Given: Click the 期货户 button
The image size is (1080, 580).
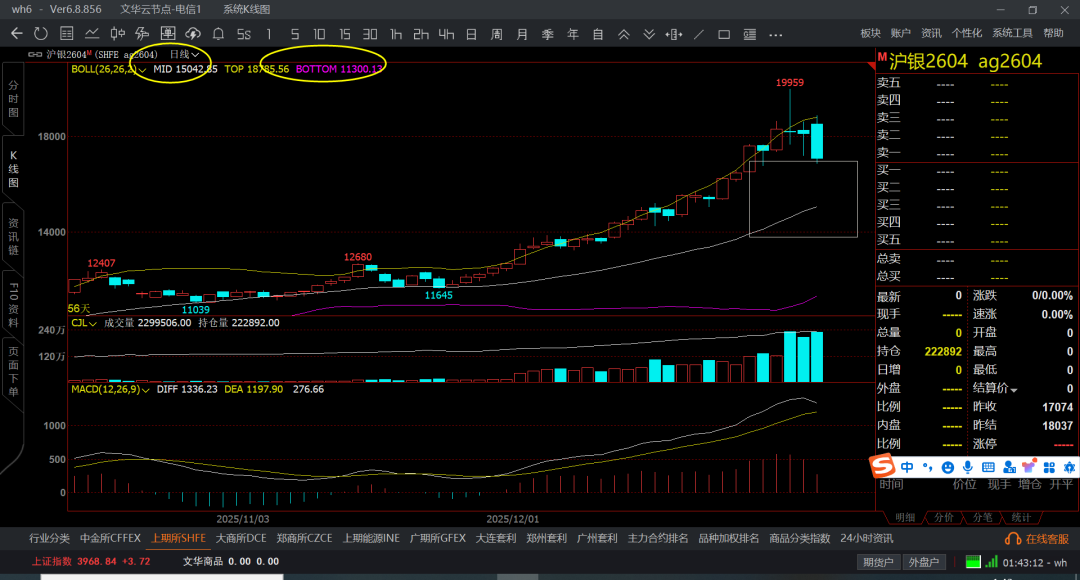Looking at the screenshot, I should (x=878, y=562).
